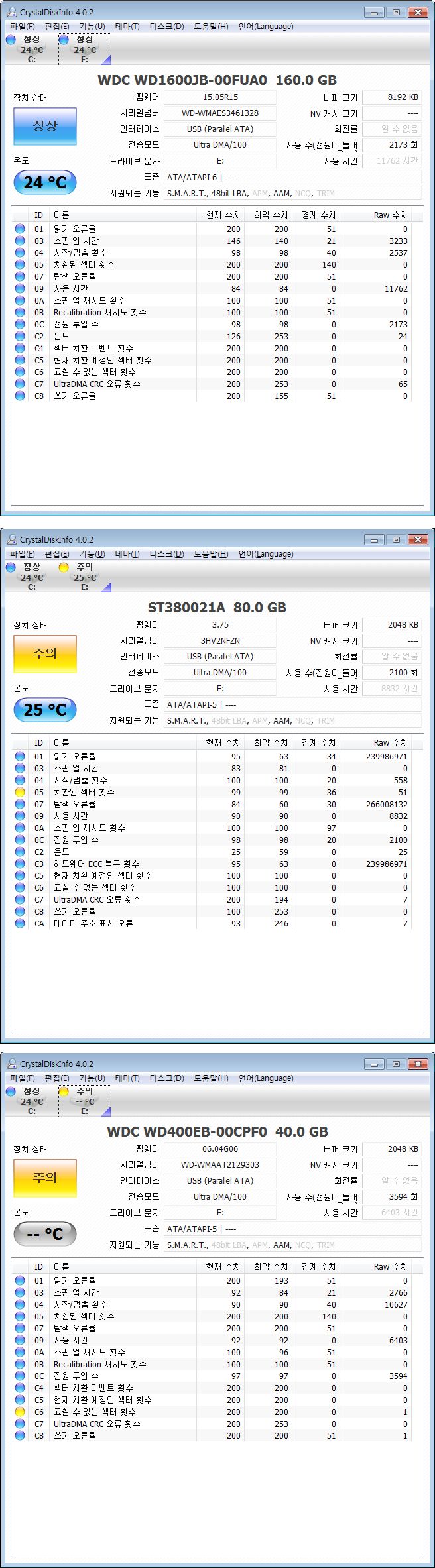Click yellow circle for C6 row in WD400EB window
This screenshot has height=1568, width=435.
pyautogui.click(x=20, y=1412)
